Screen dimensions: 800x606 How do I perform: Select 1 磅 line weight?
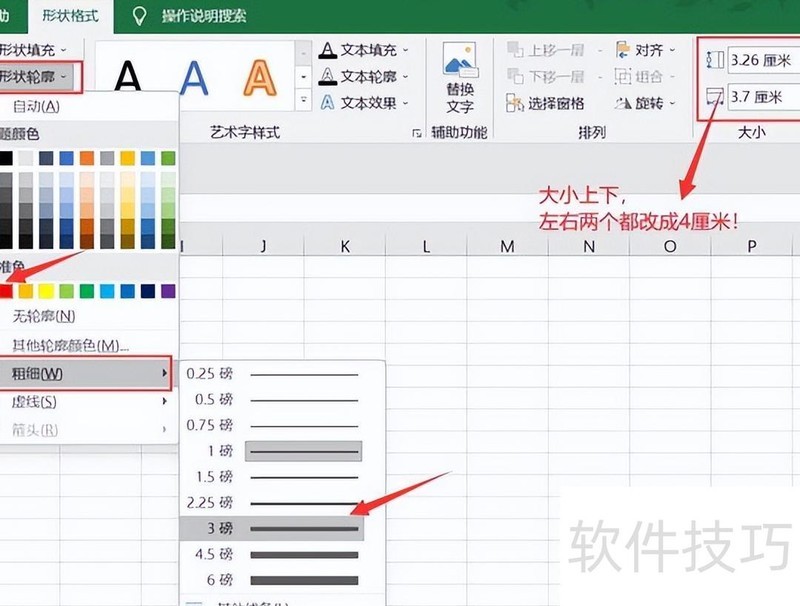(x=272, y=451)
